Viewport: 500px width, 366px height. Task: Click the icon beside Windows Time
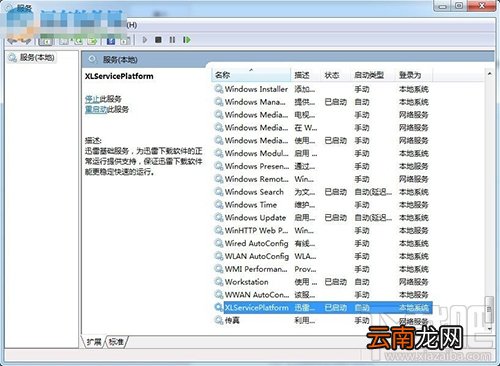[x=219, y=205]
